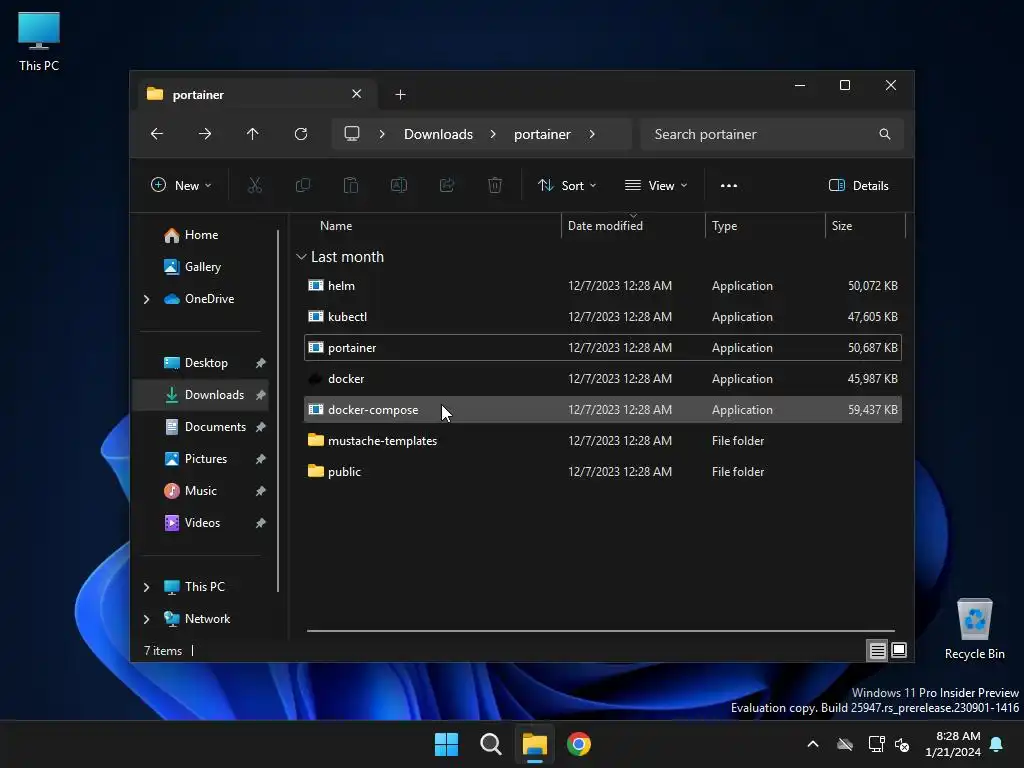Screen dimensions: 1024x768
Task: Switch to large thumbnails view icon
Action: (x=899, y=650)
